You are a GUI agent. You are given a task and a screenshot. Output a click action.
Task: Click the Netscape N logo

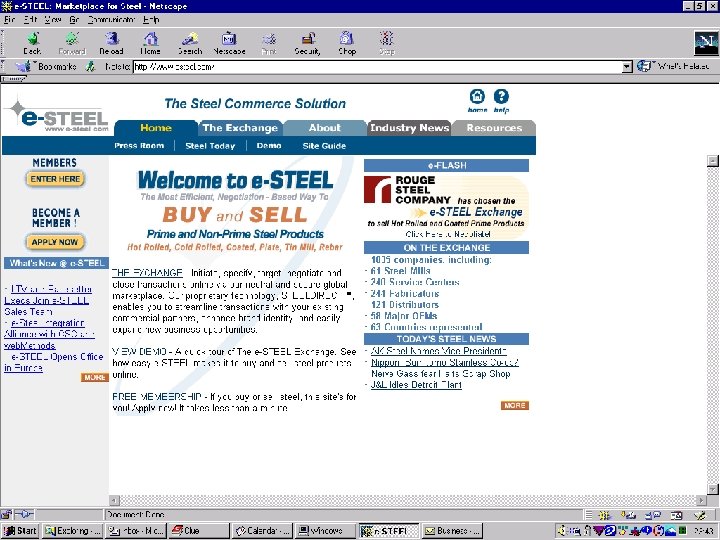pyautogui.click(x=706, y=43)
